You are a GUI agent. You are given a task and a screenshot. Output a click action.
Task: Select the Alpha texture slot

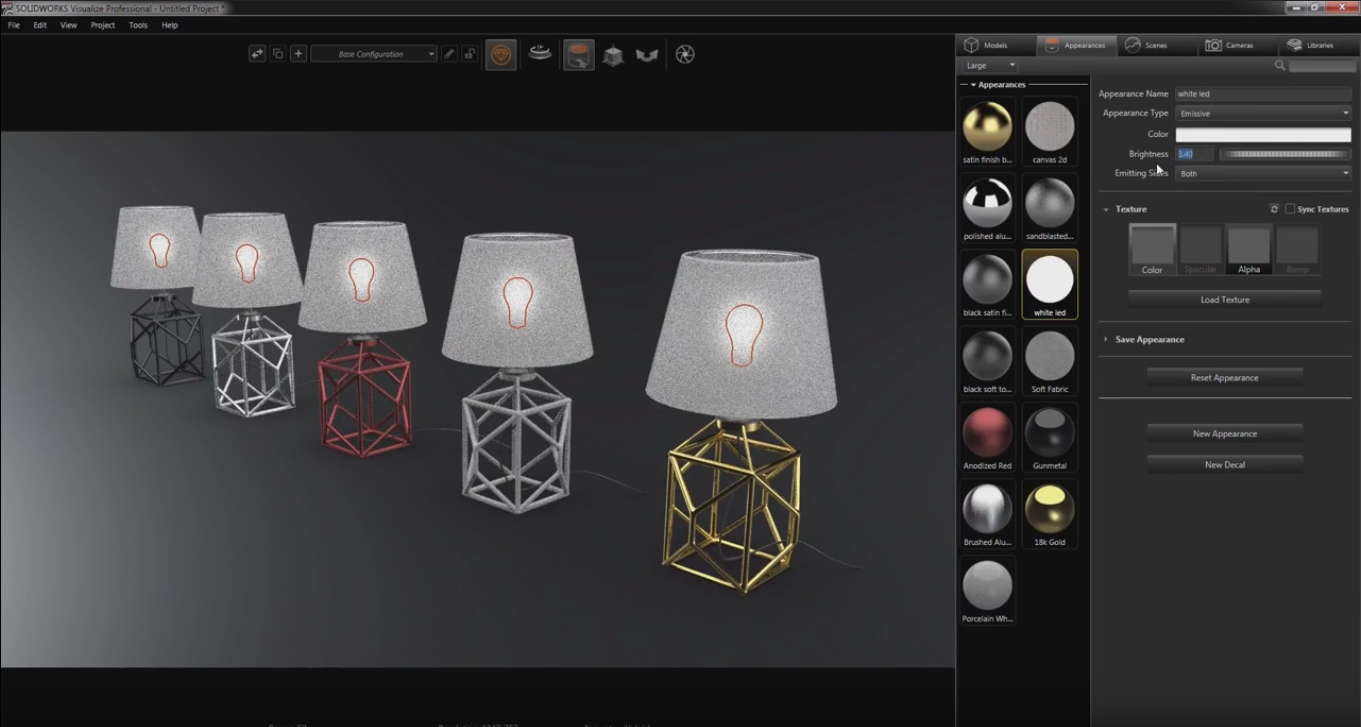click(x=1249, y=249)
